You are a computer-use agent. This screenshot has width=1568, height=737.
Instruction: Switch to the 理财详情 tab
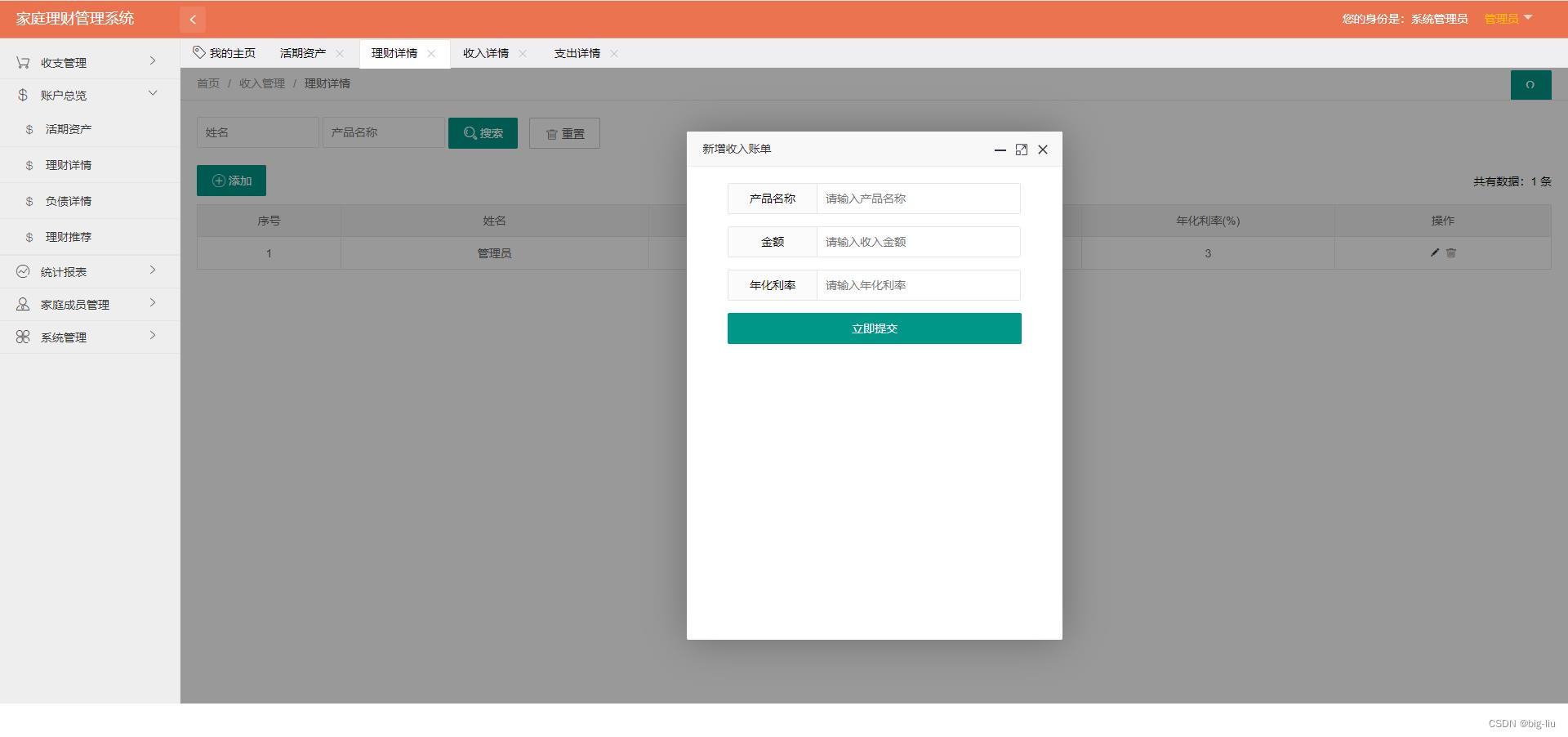click(394, 53)
